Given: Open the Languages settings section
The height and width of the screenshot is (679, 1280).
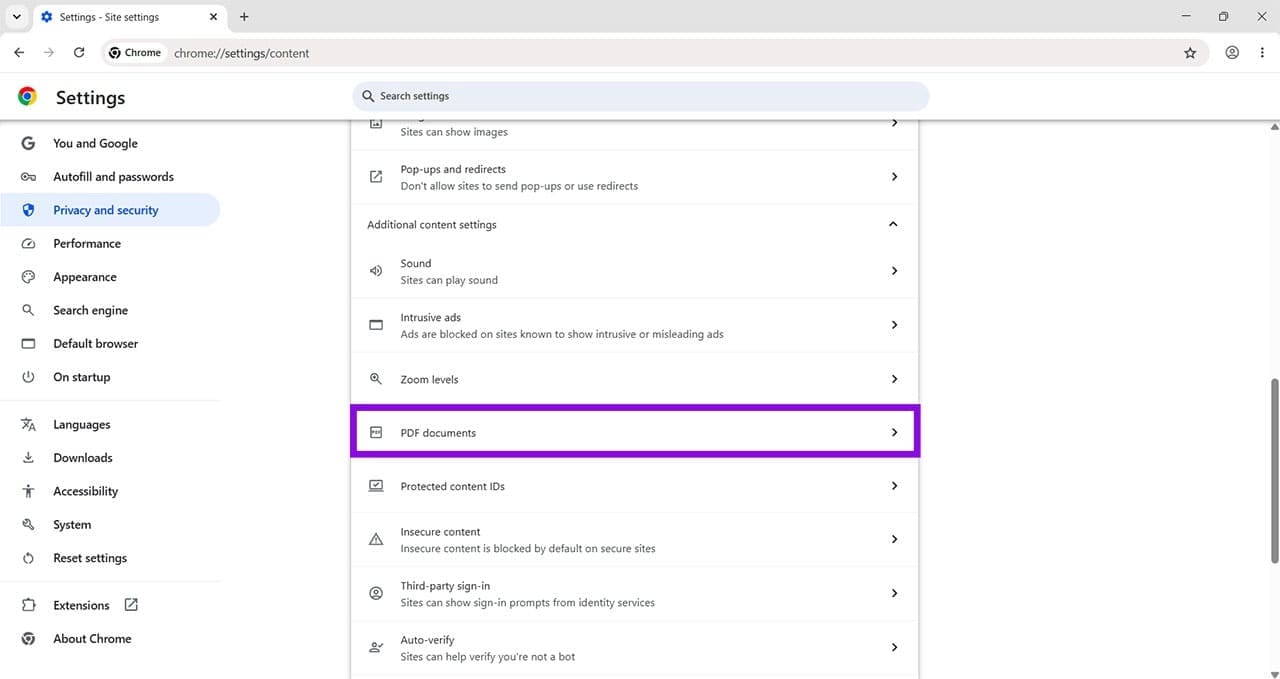Looking at the screenshot, I should coord(110,425).
